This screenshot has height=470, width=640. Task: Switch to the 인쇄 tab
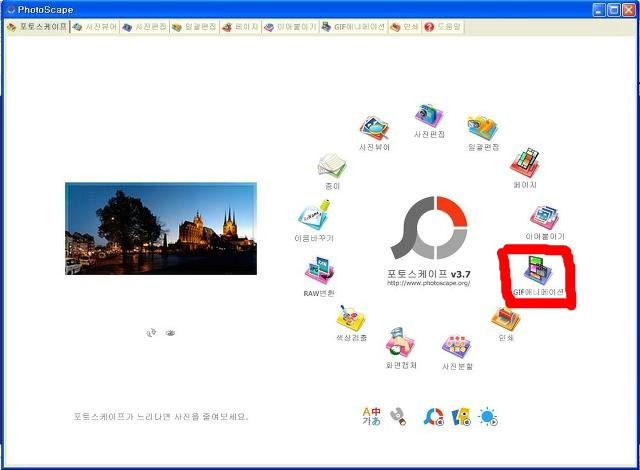pyautogui.click(x=404, y=27)
